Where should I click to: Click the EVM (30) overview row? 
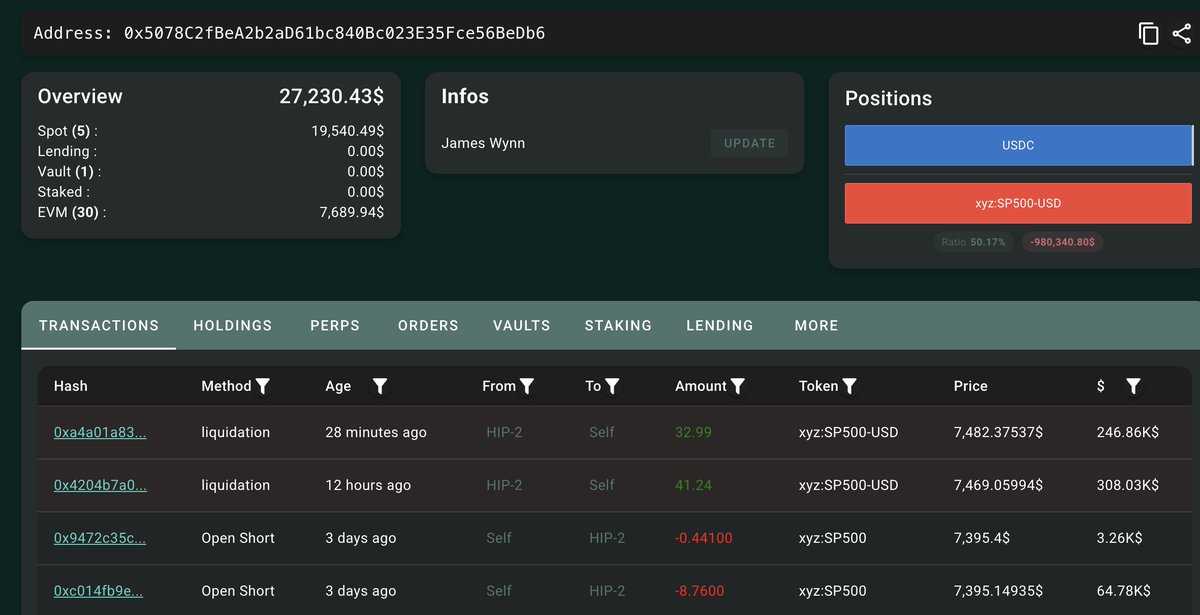pos(211,212)
